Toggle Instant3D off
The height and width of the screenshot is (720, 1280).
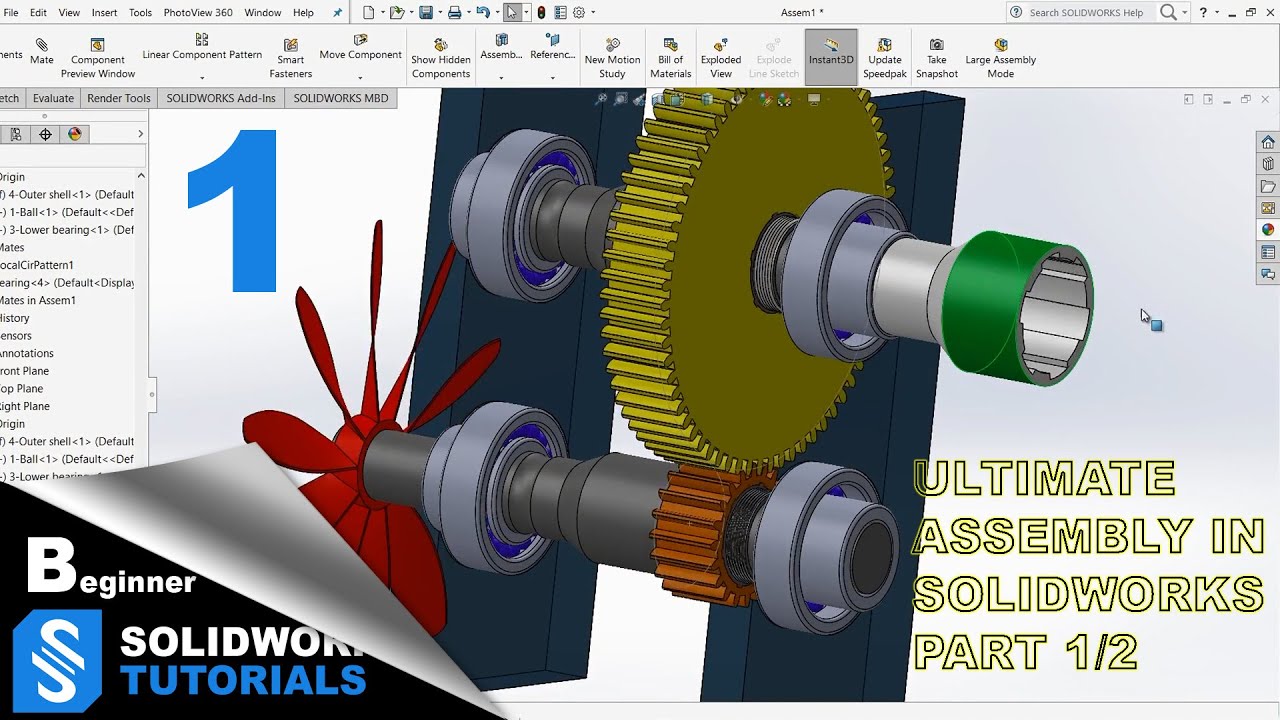click(x=830, y=54)
